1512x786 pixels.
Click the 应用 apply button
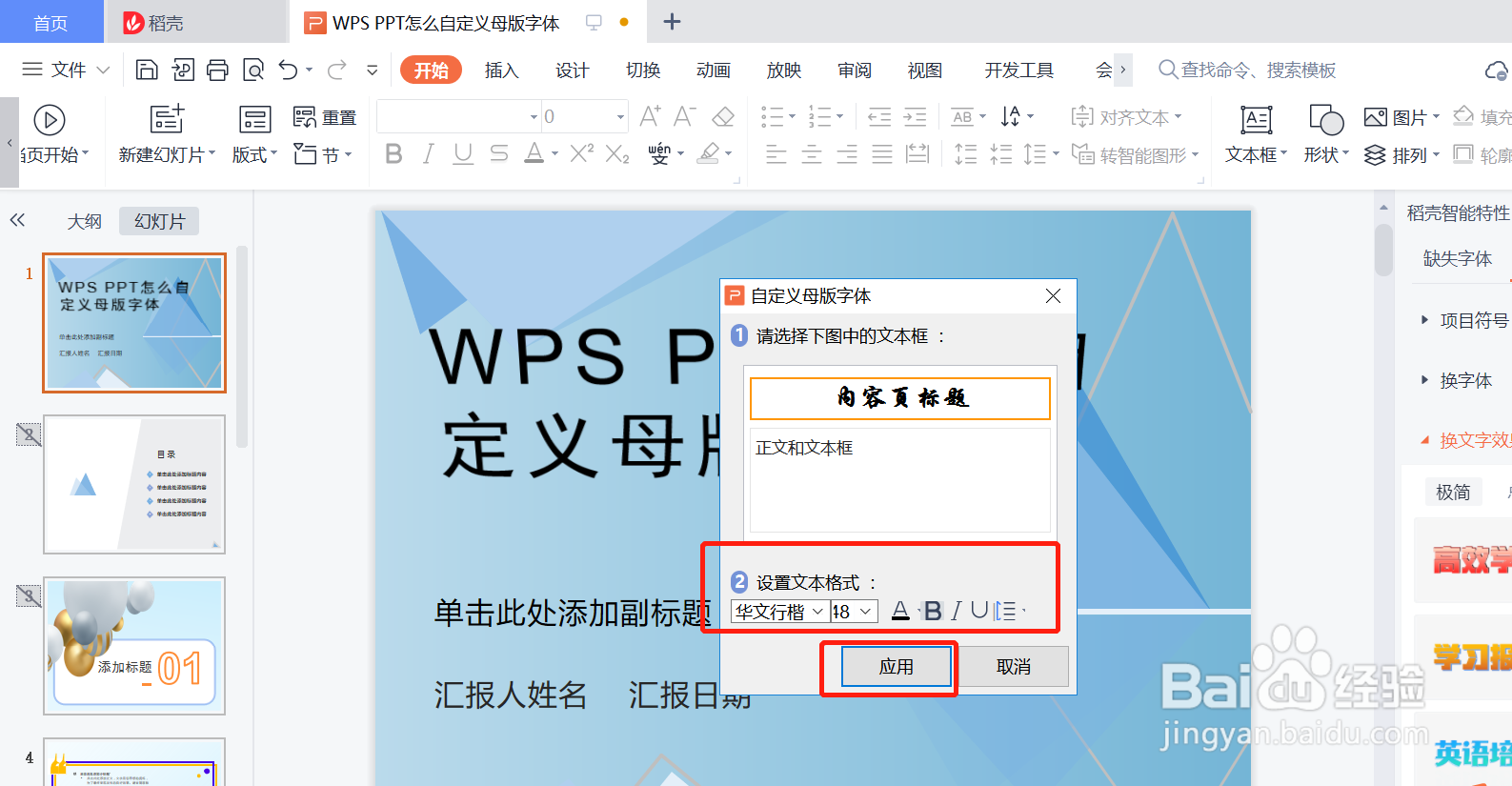tap(896, 667)
